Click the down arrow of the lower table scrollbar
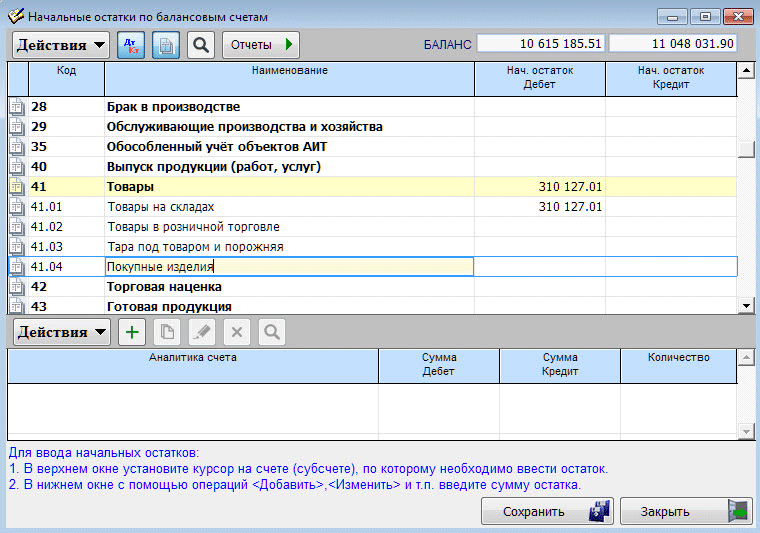This screenshot has height=533, width=760. (x=746, y=430)
